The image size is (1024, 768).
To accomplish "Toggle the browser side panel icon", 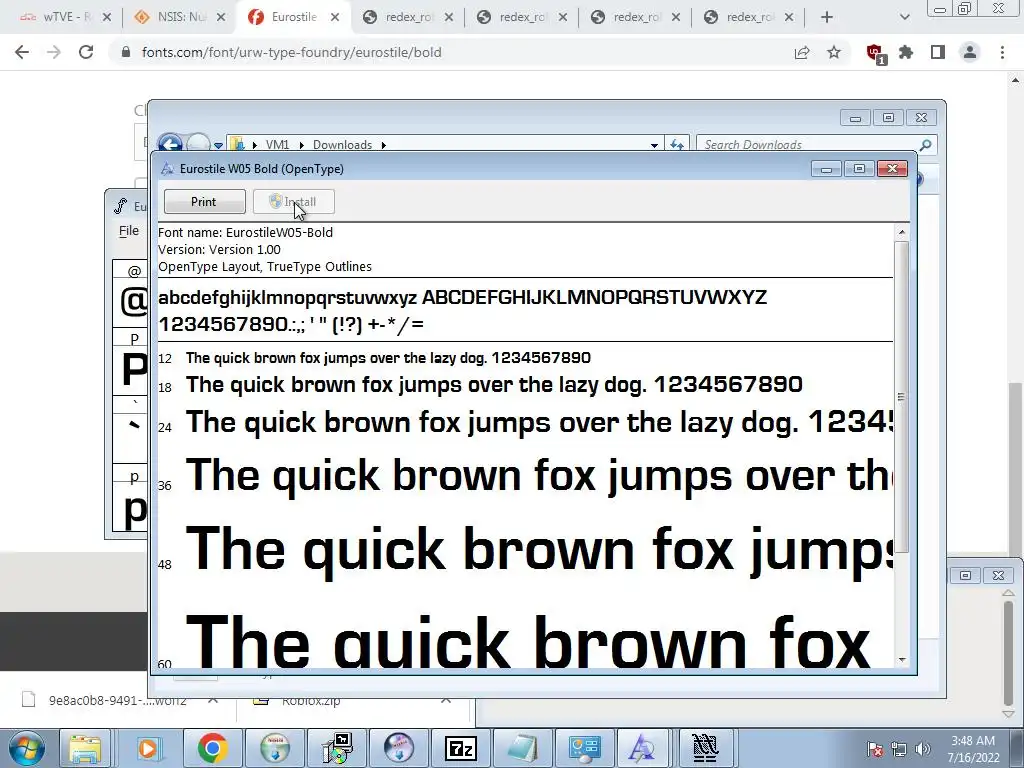I will (x=938, y=52).
